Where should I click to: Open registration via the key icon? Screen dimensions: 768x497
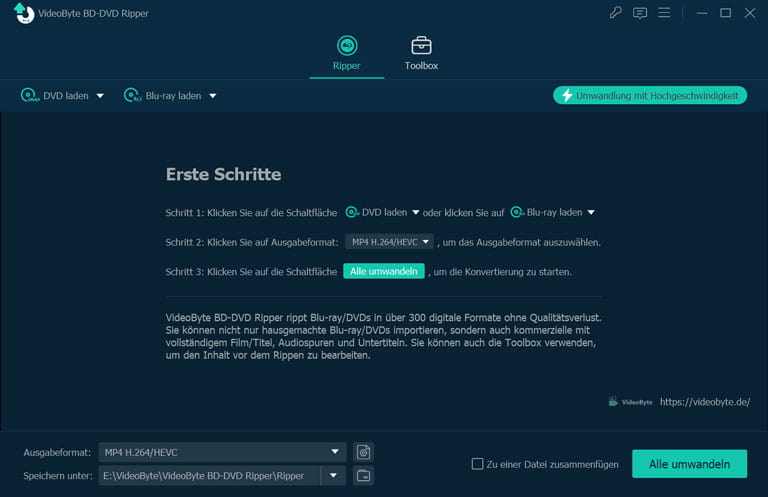[616, 12]
